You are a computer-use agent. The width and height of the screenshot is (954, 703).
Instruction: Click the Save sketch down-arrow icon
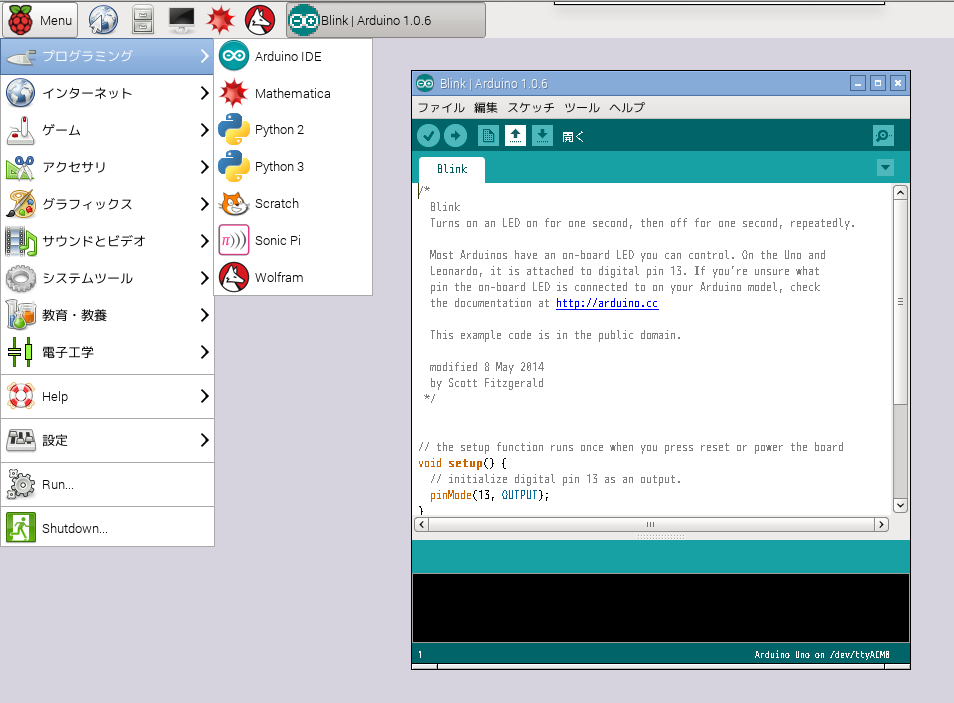pyautogui.click(x=542, y=135)
